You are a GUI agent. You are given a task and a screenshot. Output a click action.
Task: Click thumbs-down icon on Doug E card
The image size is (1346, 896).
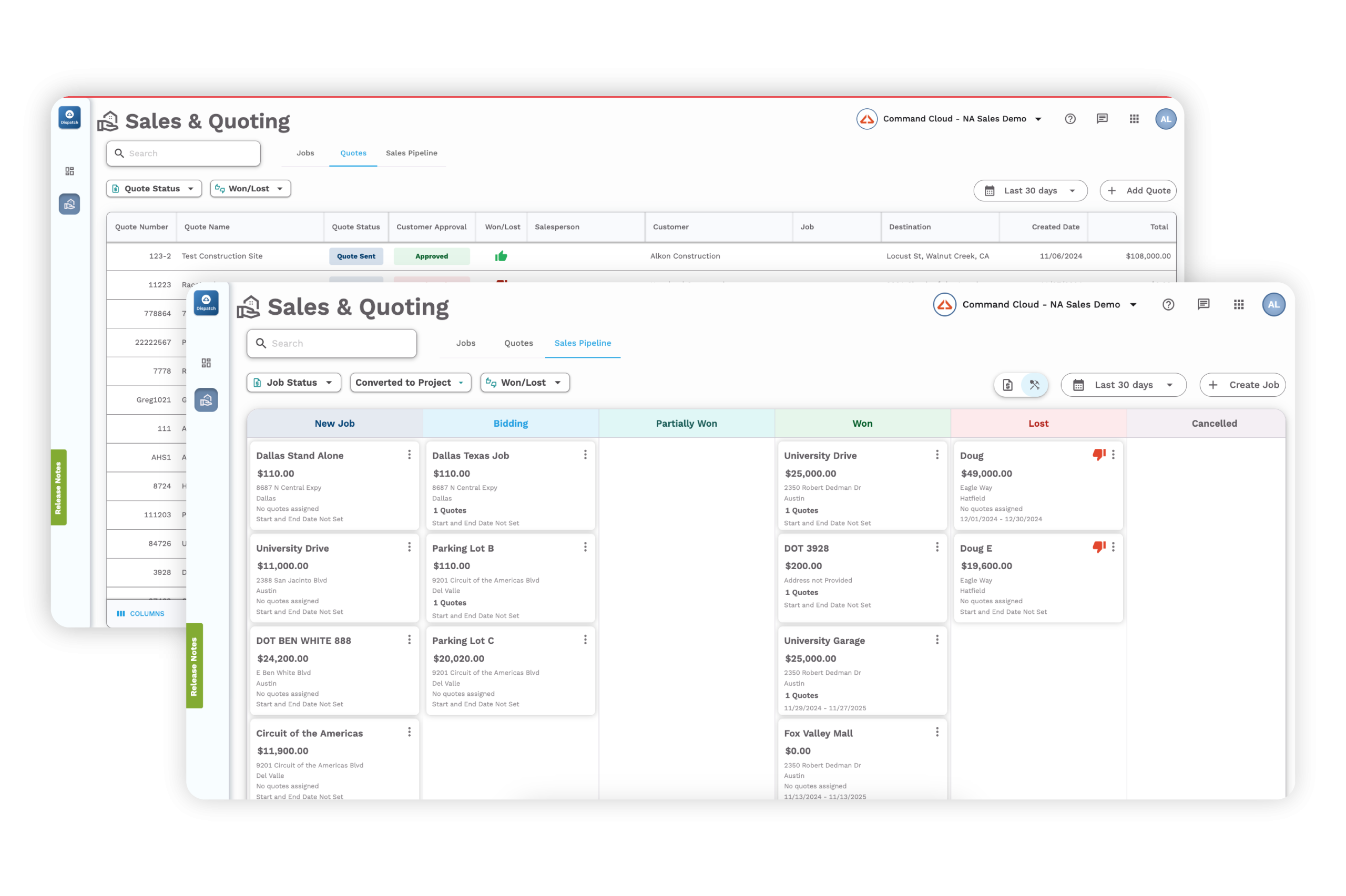(x=1099, y=547)
